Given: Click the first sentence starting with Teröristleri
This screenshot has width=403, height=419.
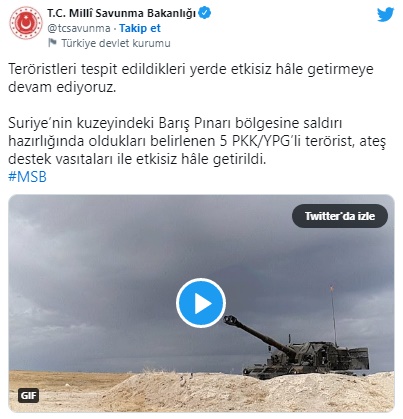Looking at the screenshot, I should coord(191,78).
